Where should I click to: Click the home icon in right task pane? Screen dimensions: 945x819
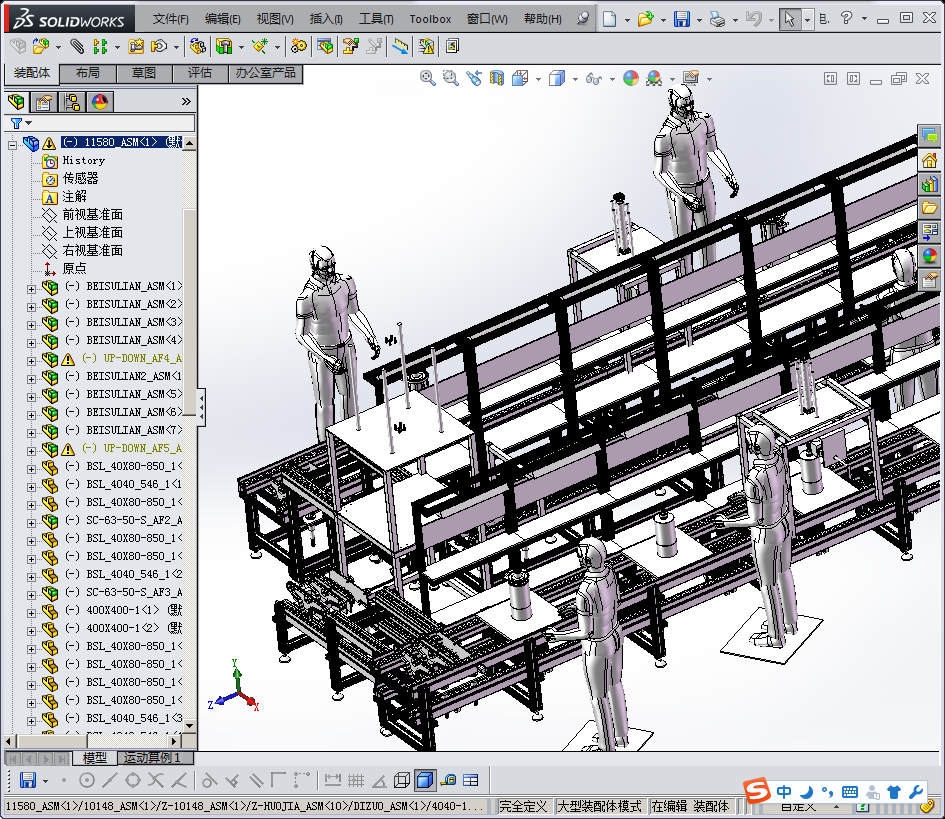pyautogui.click(x=930, y=160)
